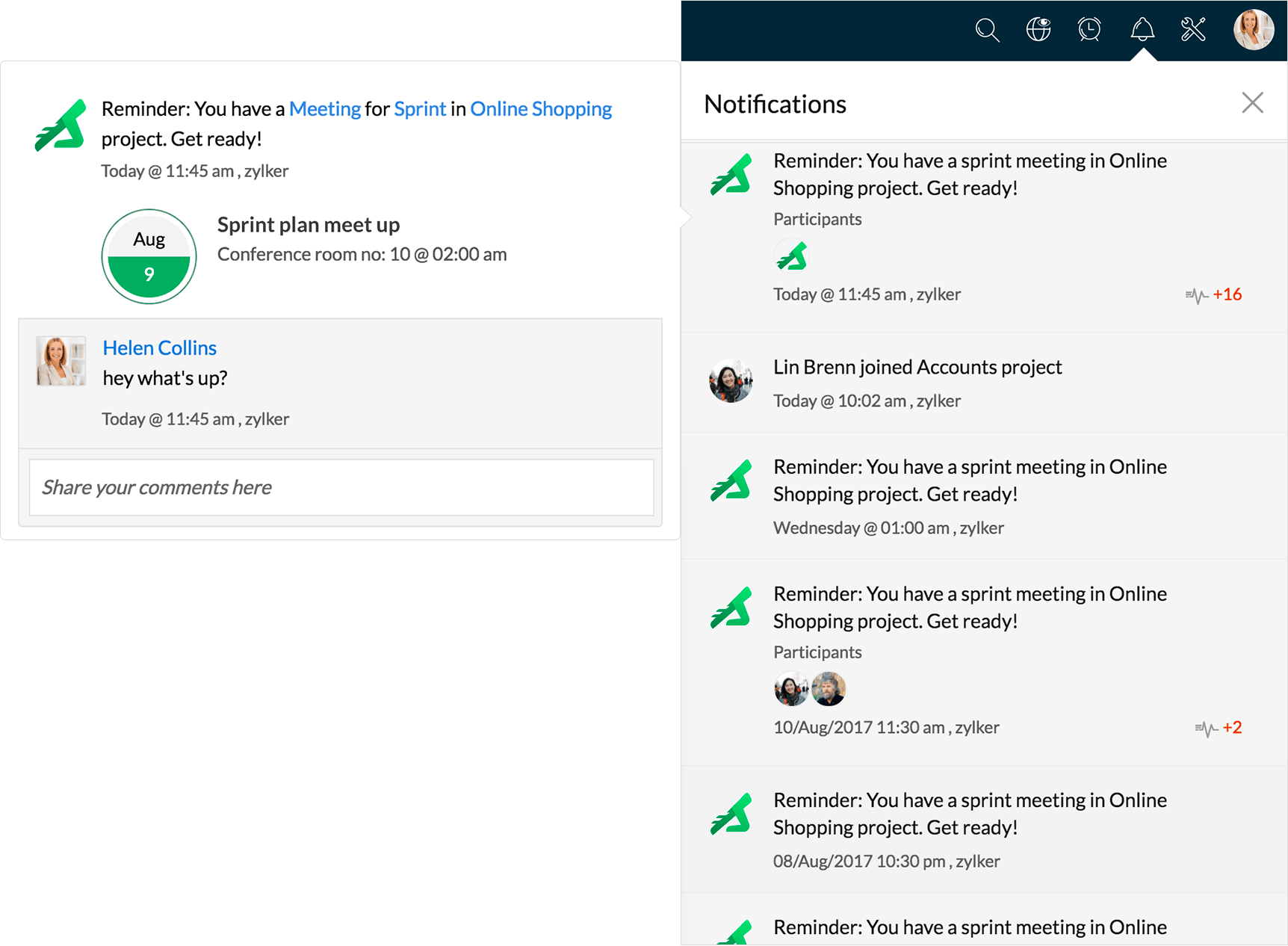The image size is (1288, 946).
Task: Open the +2 activity count
Action: (x=1232, y=728)
